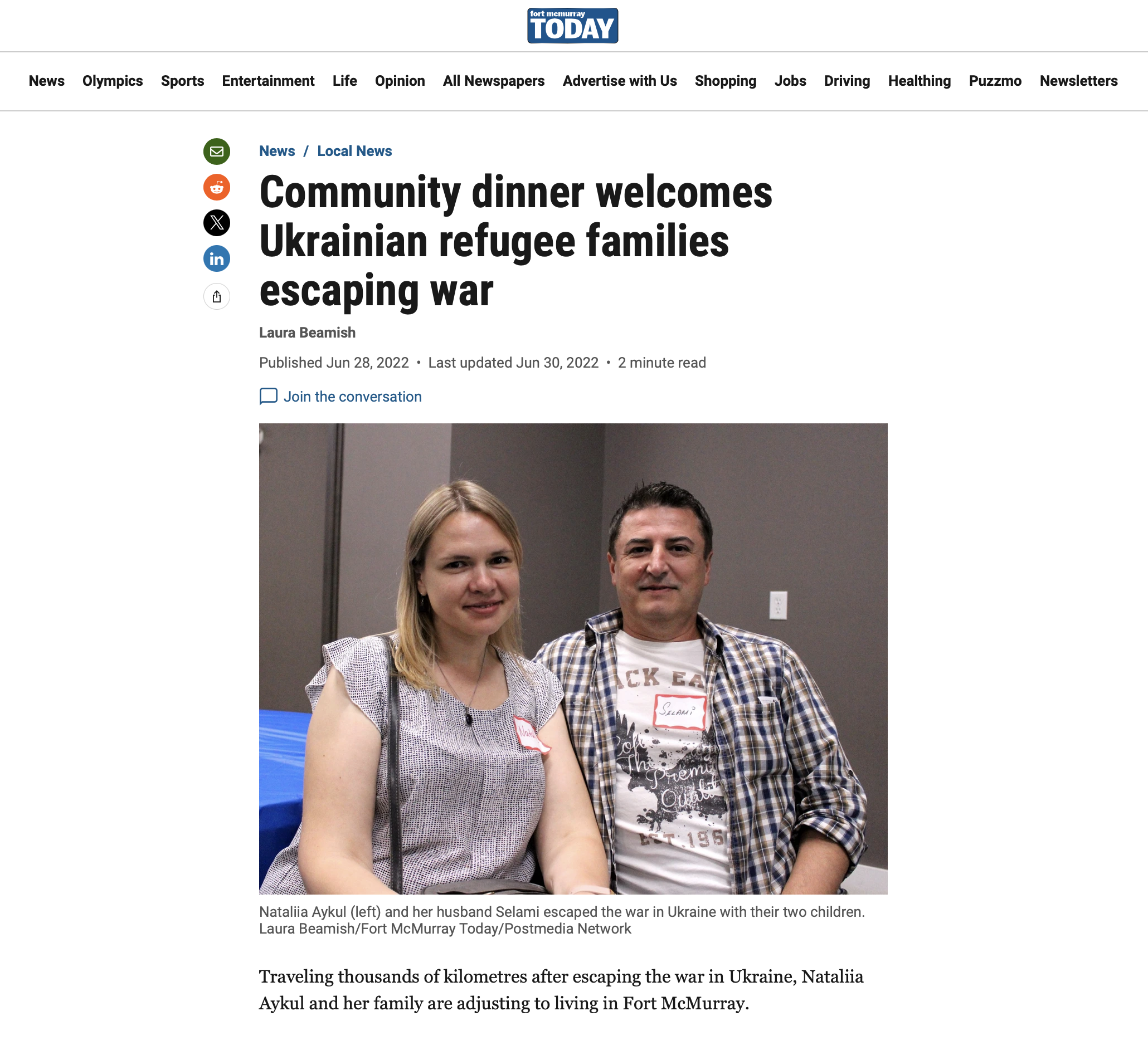Viewport: 1148px width, 1055px height.
Task: Click the comment bubble icon
Action: tap(269, 396)
